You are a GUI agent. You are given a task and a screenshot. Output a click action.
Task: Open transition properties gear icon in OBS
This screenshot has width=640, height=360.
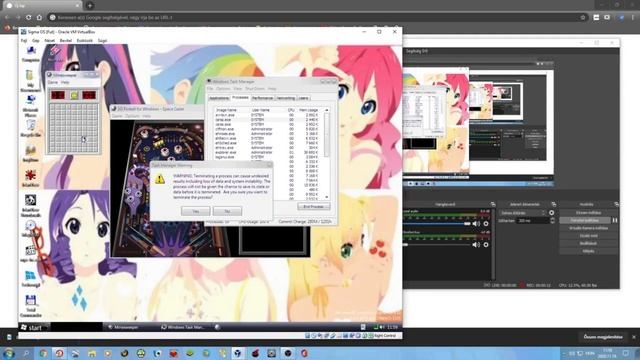coord(551,213)
